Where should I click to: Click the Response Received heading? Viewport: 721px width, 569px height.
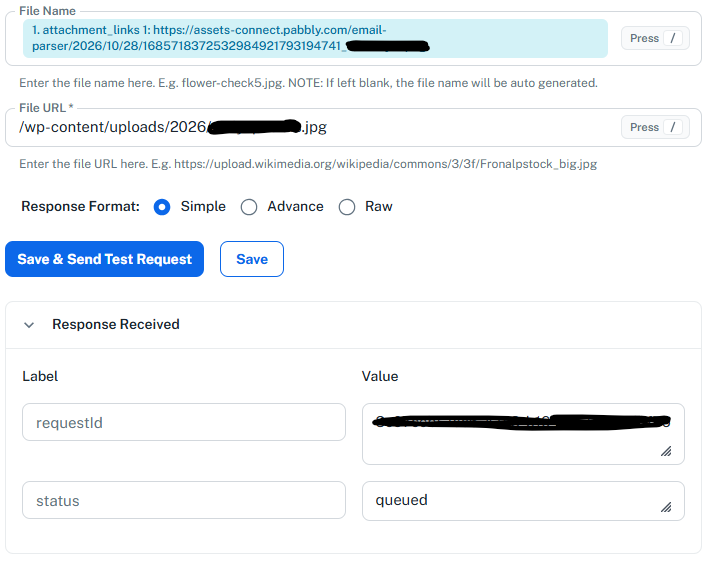click(x=116, y=324)
